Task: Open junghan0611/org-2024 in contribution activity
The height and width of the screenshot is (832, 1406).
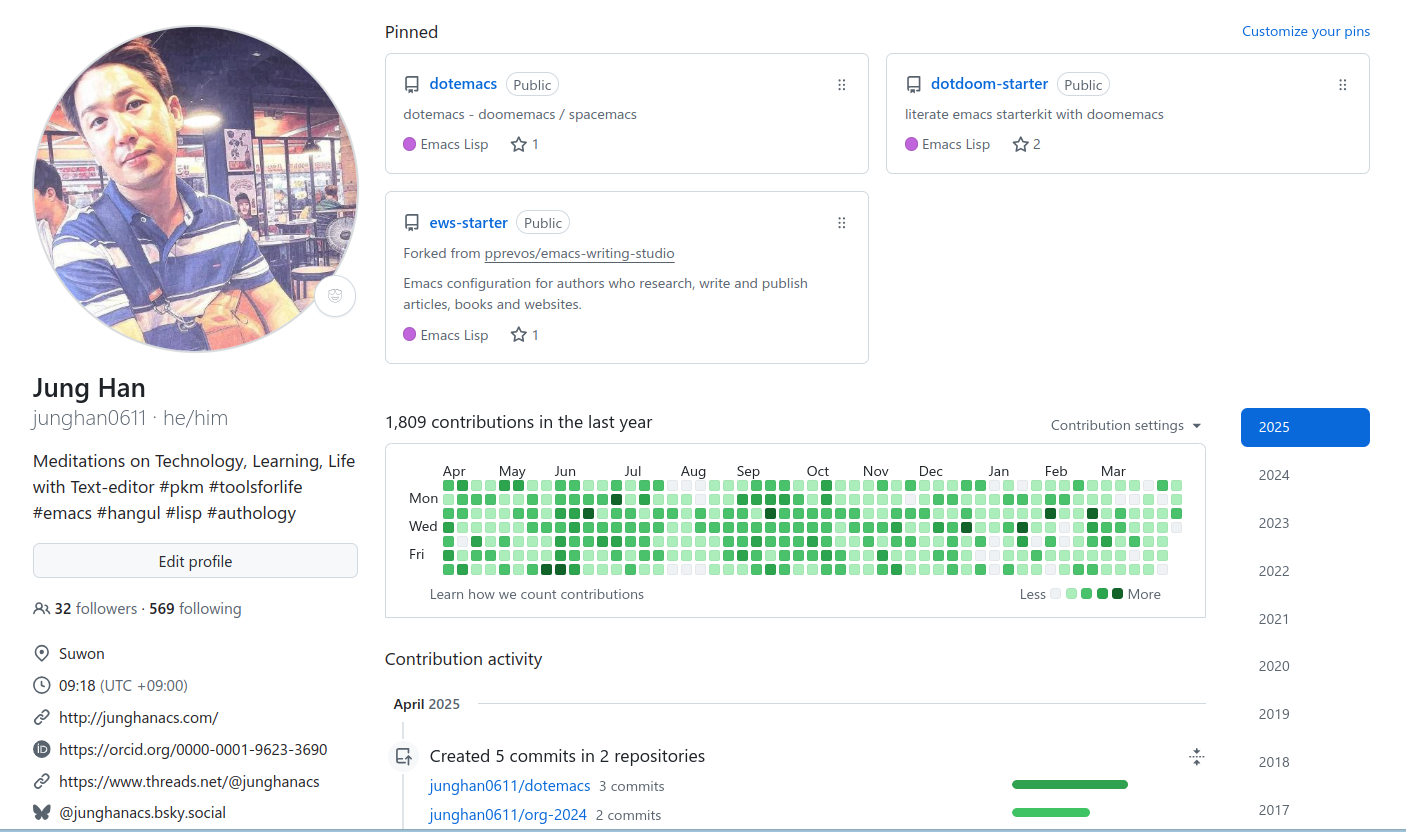Action: coord(508,815)
